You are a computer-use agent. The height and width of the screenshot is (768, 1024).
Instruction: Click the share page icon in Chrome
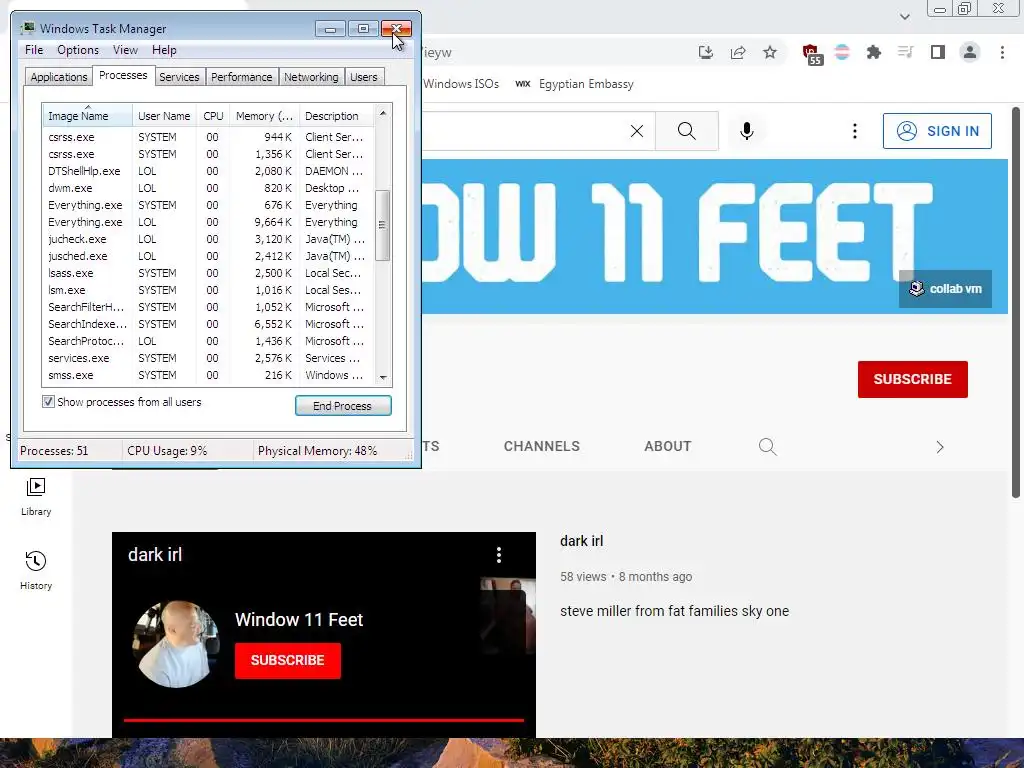pos(738,52)
